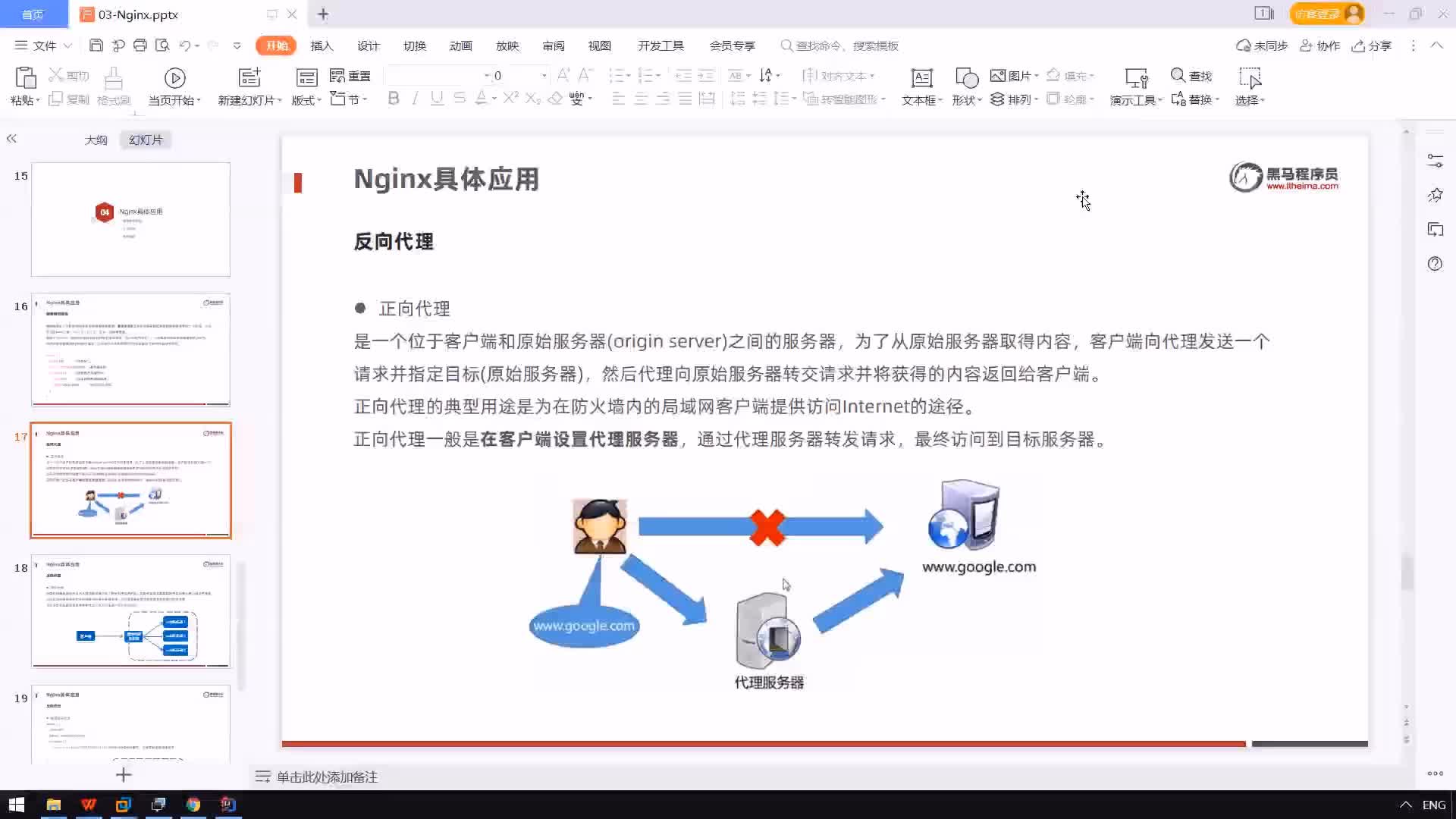Click the Share (分享) icon

tap(1358, 45)
